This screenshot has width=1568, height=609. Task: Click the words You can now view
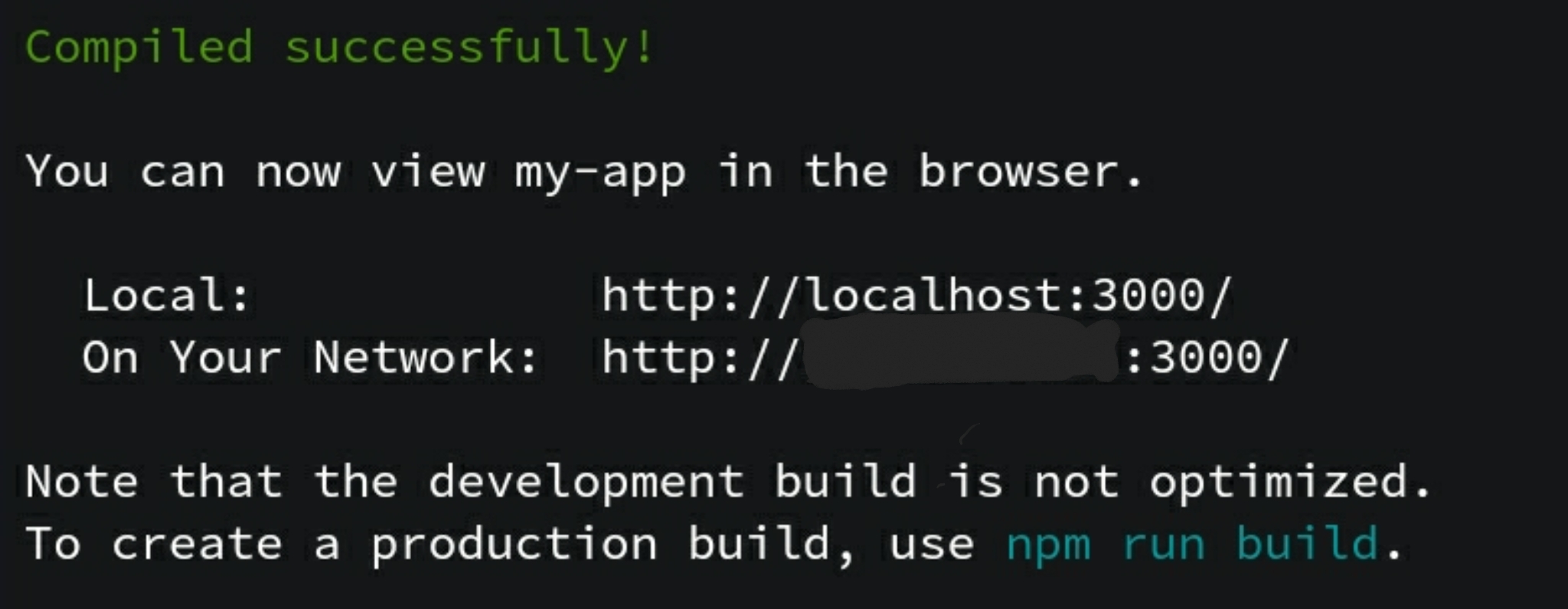256,171
